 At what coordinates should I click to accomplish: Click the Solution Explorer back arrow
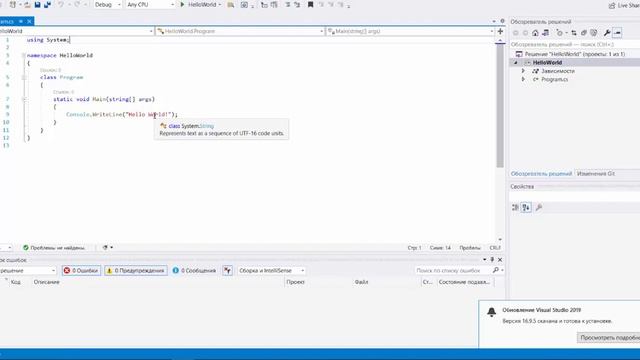(516, 33)
